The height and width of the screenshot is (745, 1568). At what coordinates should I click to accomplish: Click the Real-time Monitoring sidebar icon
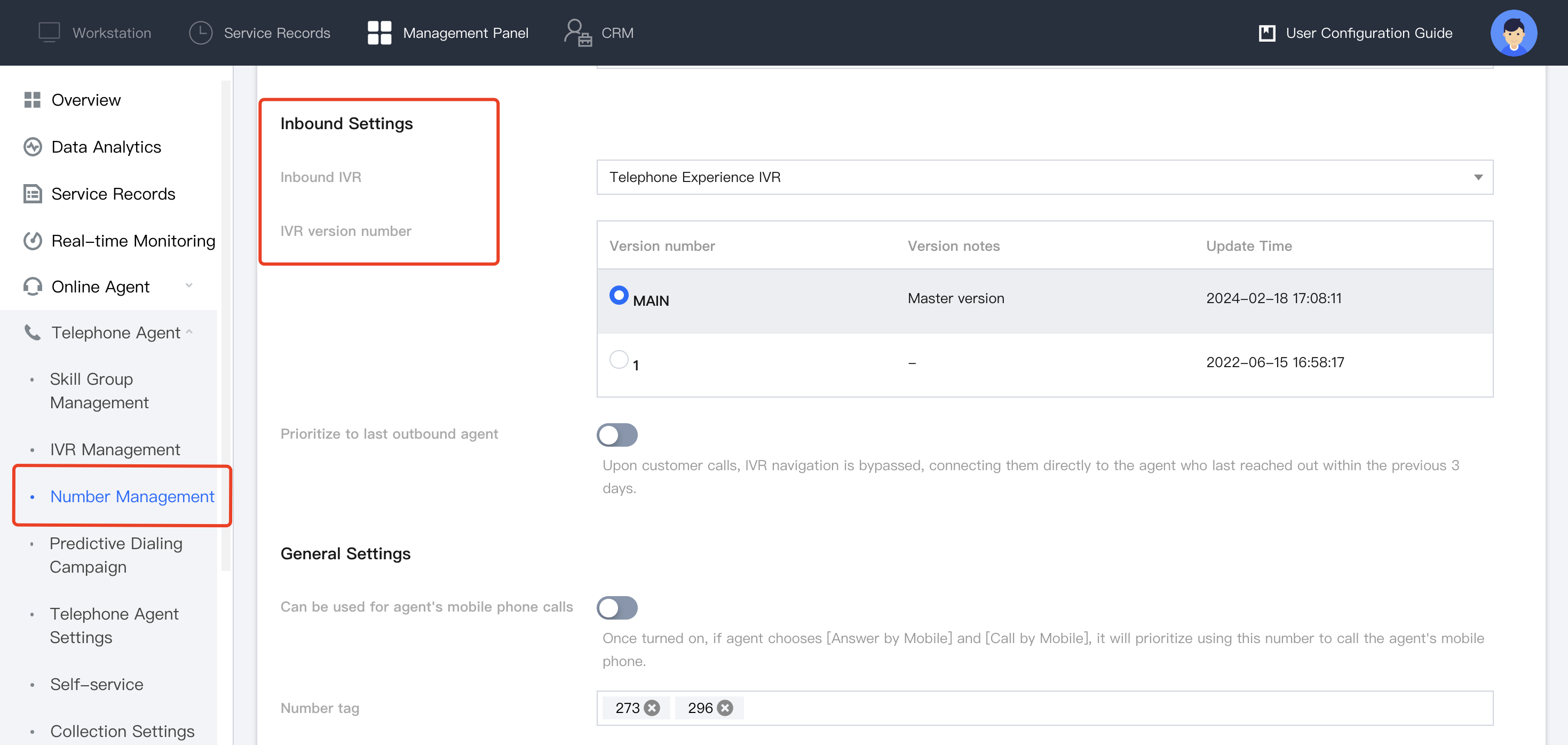pyautogui.click(x=32, y=241)
